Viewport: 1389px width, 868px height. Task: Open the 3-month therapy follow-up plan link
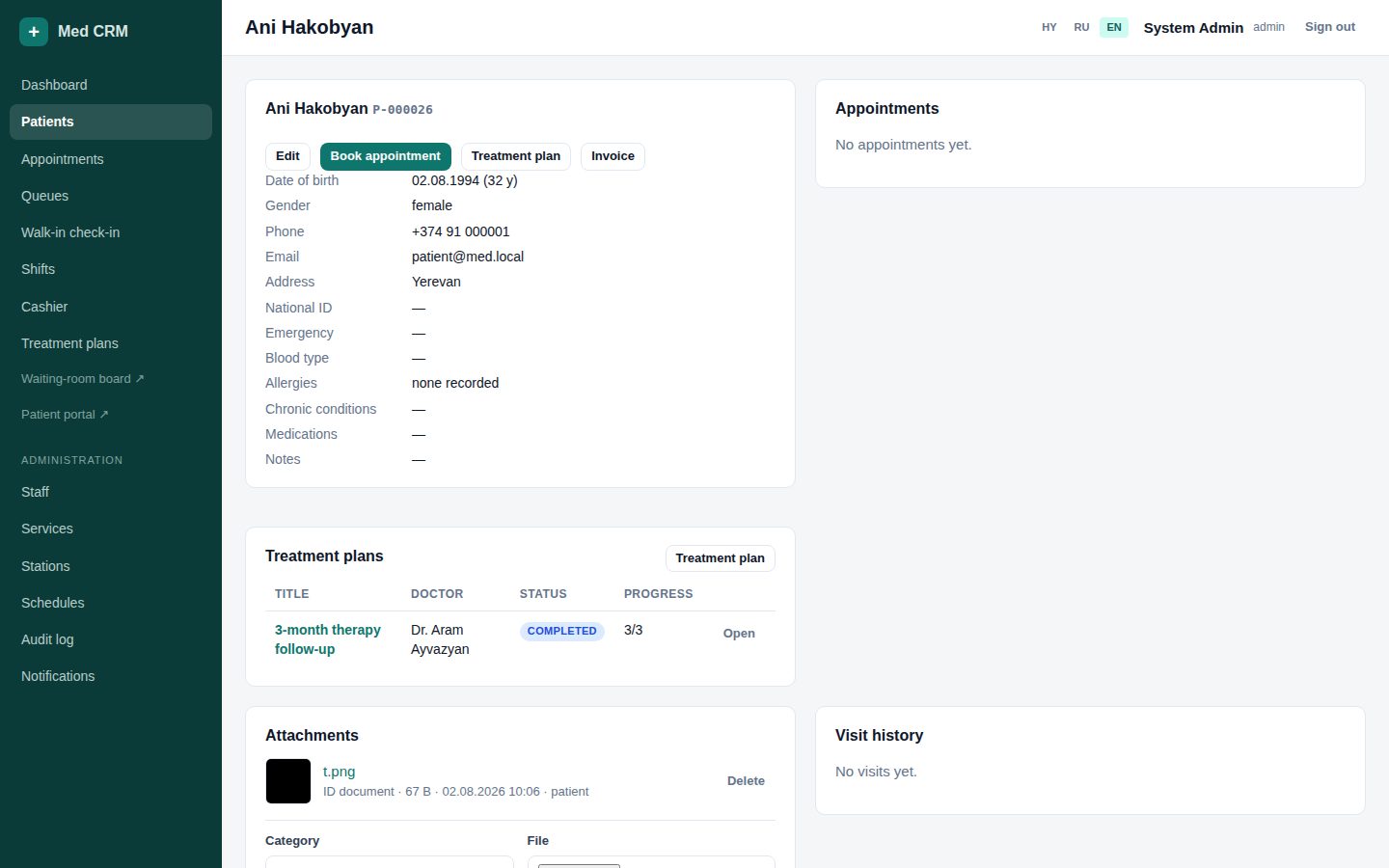tap(328, 639)
